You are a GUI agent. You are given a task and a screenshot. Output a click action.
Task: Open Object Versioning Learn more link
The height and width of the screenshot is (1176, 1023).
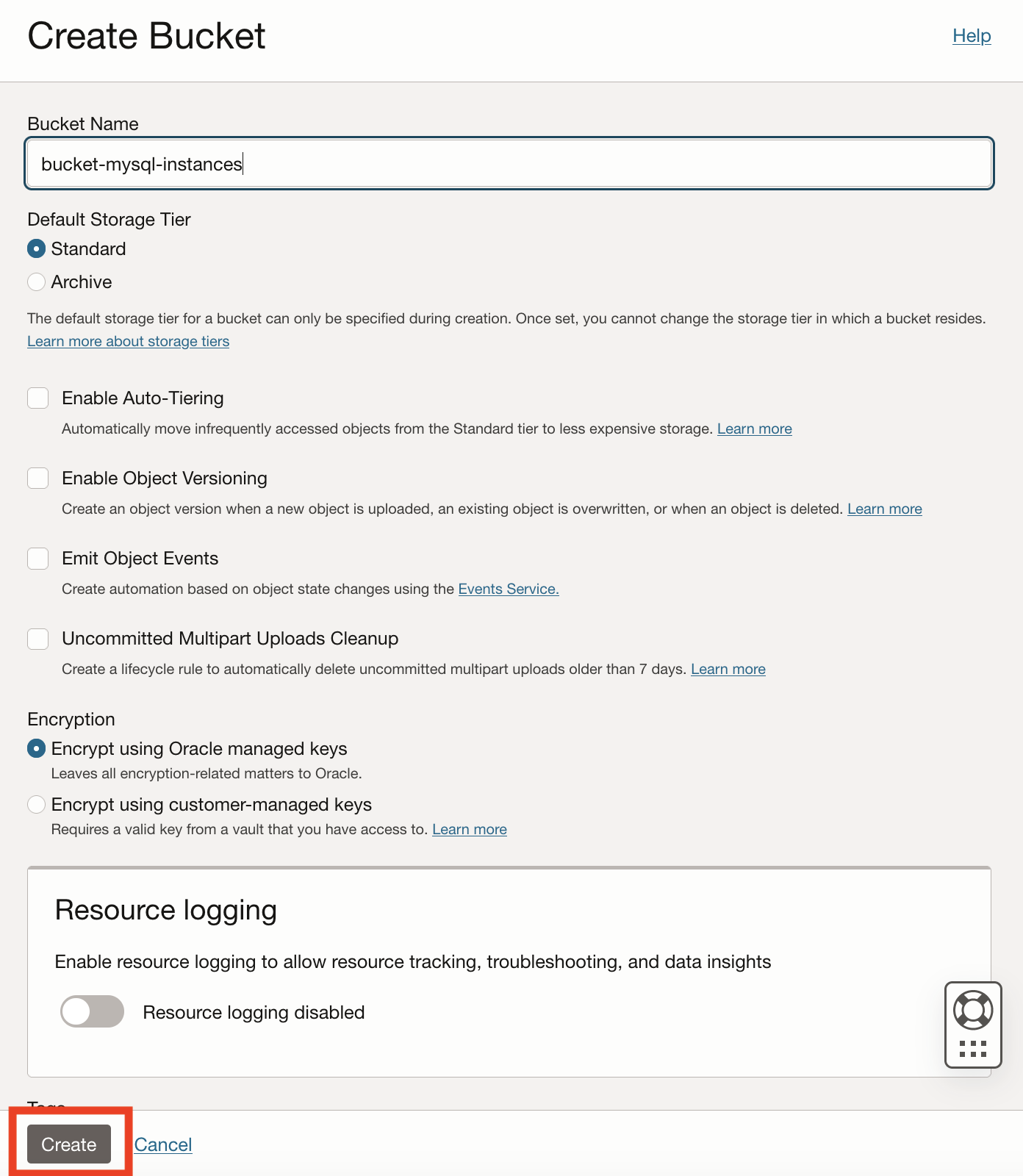tap(884, 509)
